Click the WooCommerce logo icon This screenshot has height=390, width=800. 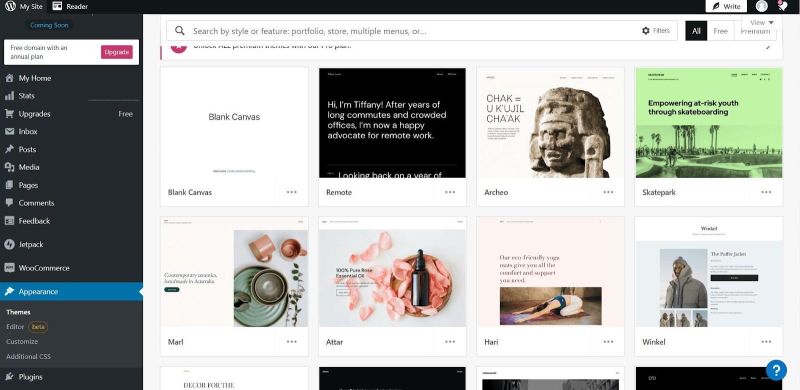click(9, 268)
